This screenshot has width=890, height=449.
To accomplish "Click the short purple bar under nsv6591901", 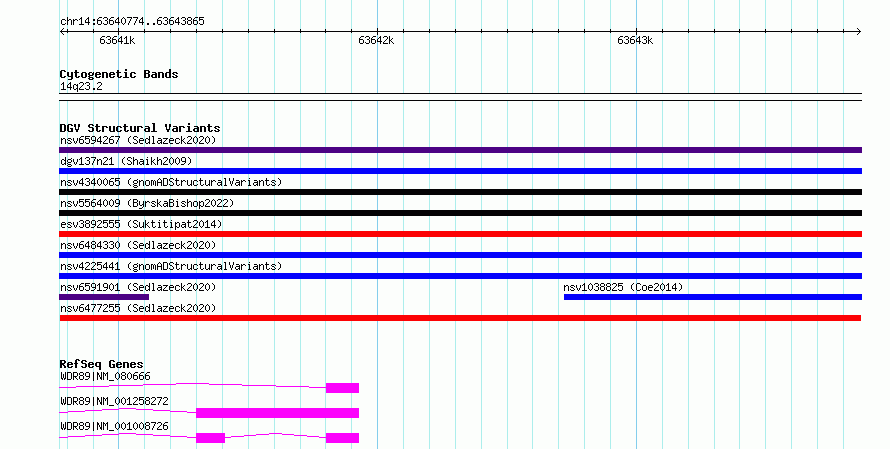I will 104,297.
